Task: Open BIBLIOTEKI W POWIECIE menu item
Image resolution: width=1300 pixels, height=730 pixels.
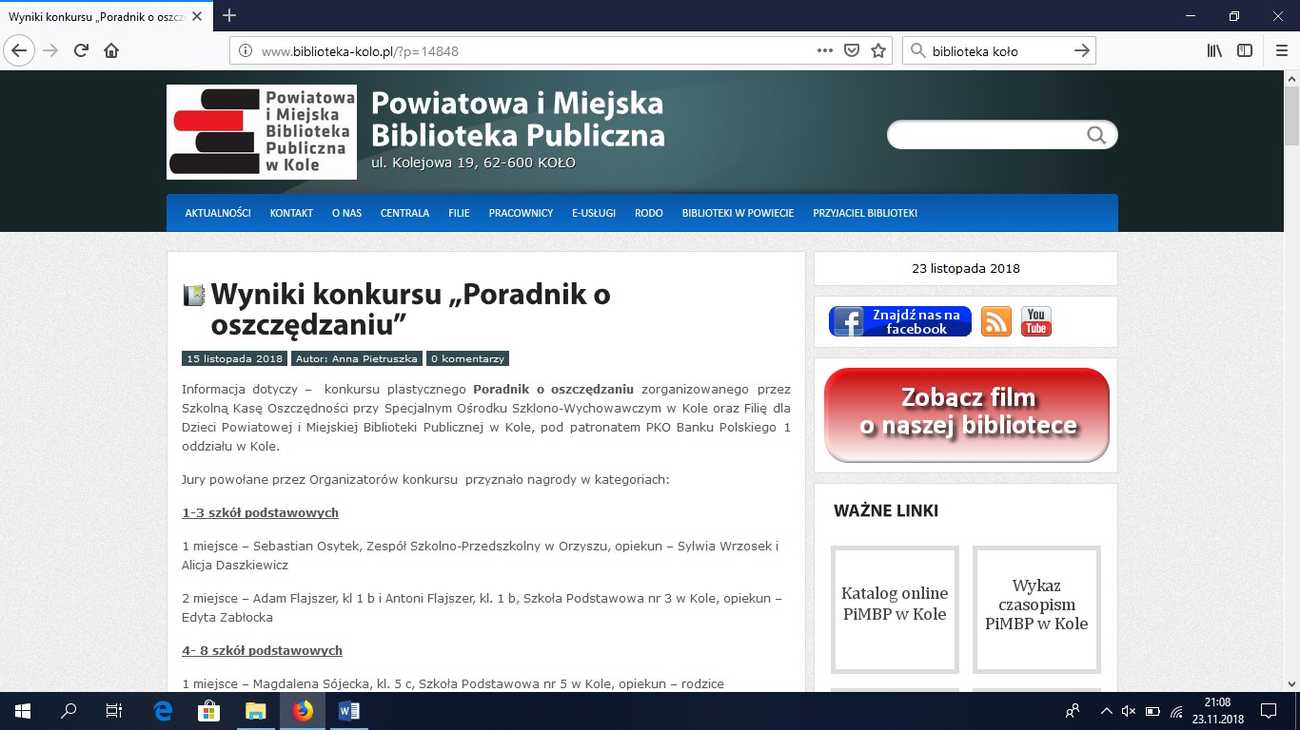Action: pyautogui.click(x=738, y=213)
